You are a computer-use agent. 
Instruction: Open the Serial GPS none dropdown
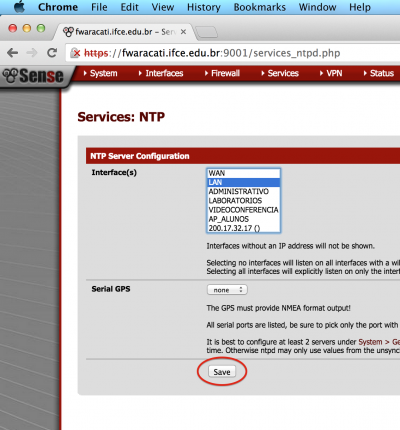227,290
